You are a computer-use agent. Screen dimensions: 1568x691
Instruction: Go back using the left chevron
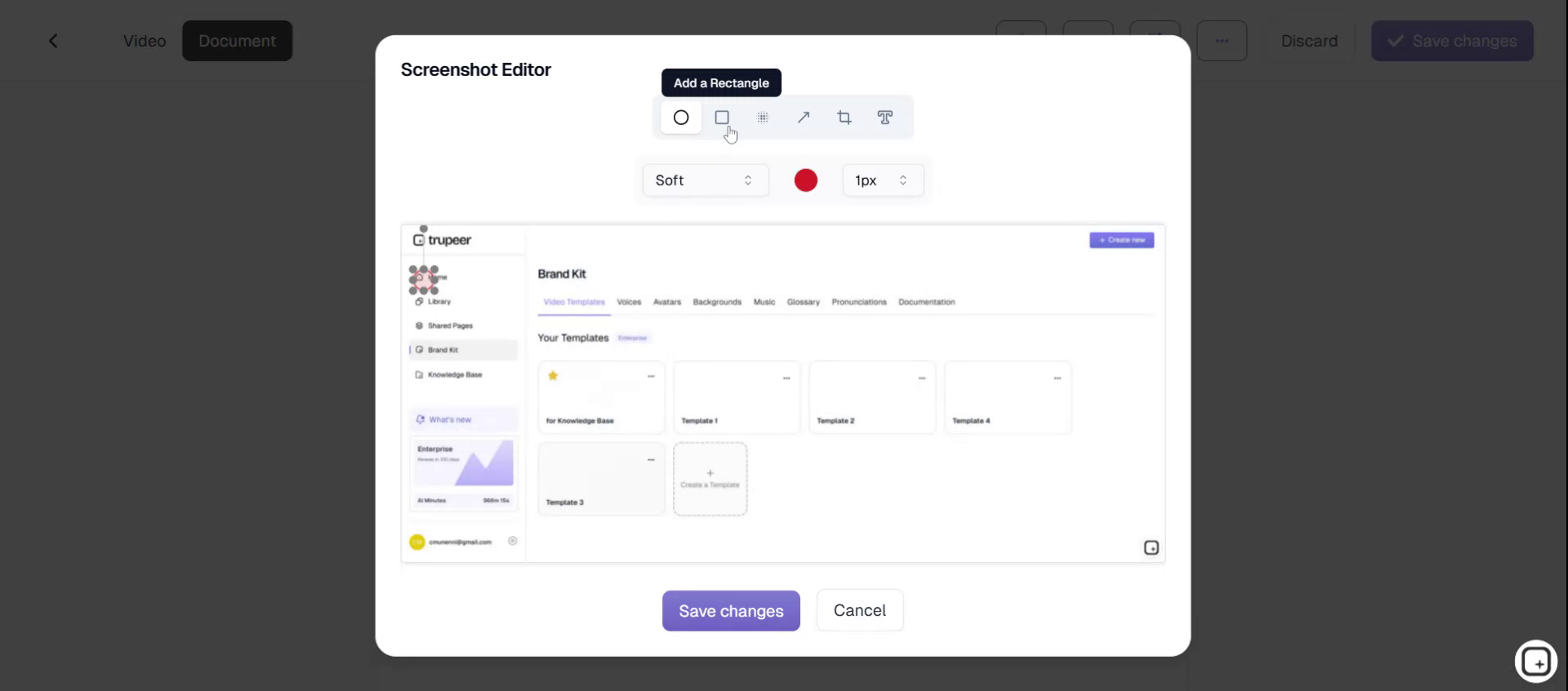[53, 41]
